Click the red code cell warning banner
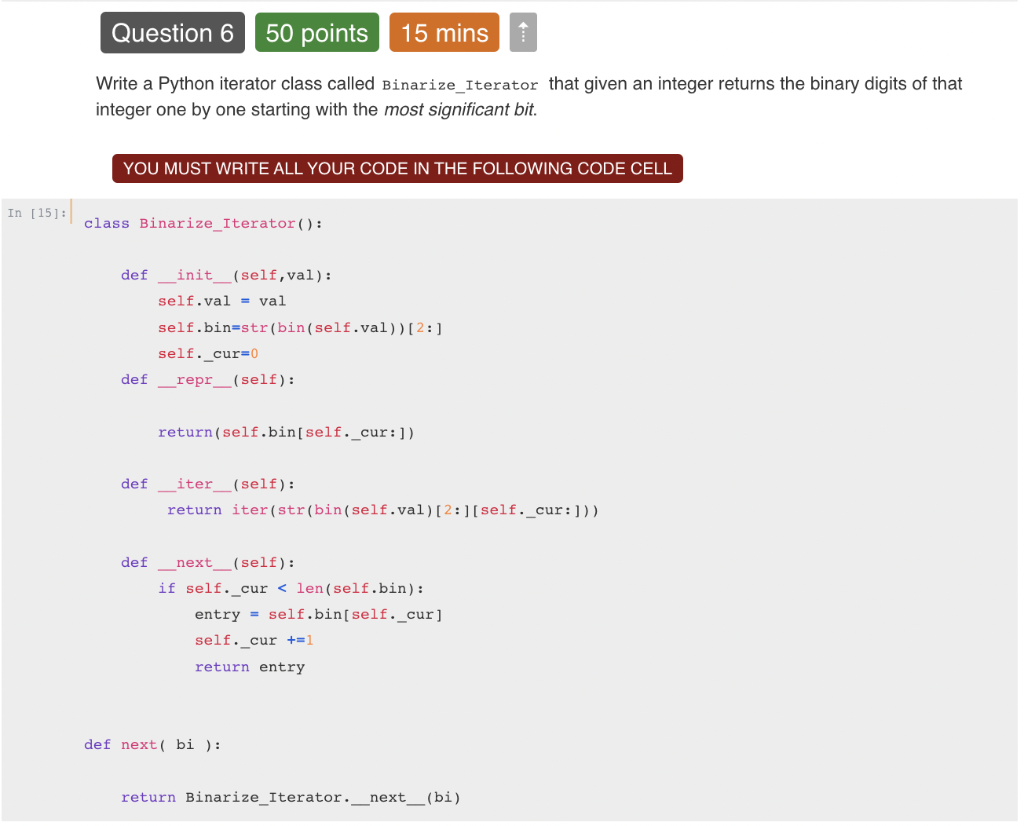Image resolution: width=1024 pixels, height=826 pixels. tap(397, 168)
